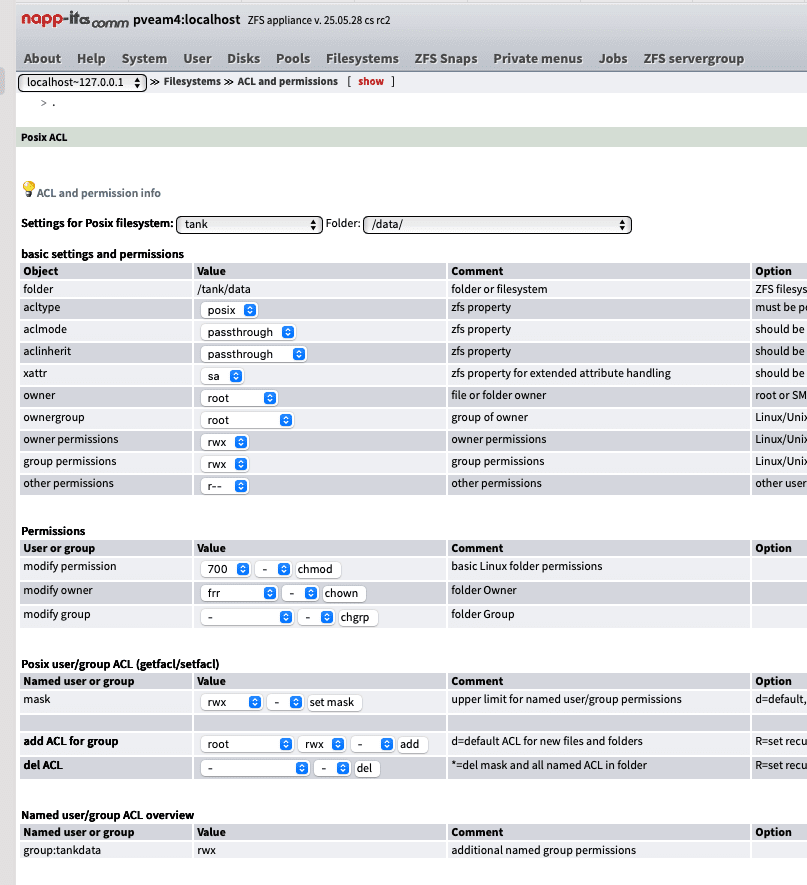Click the red show link

point(371,82)
